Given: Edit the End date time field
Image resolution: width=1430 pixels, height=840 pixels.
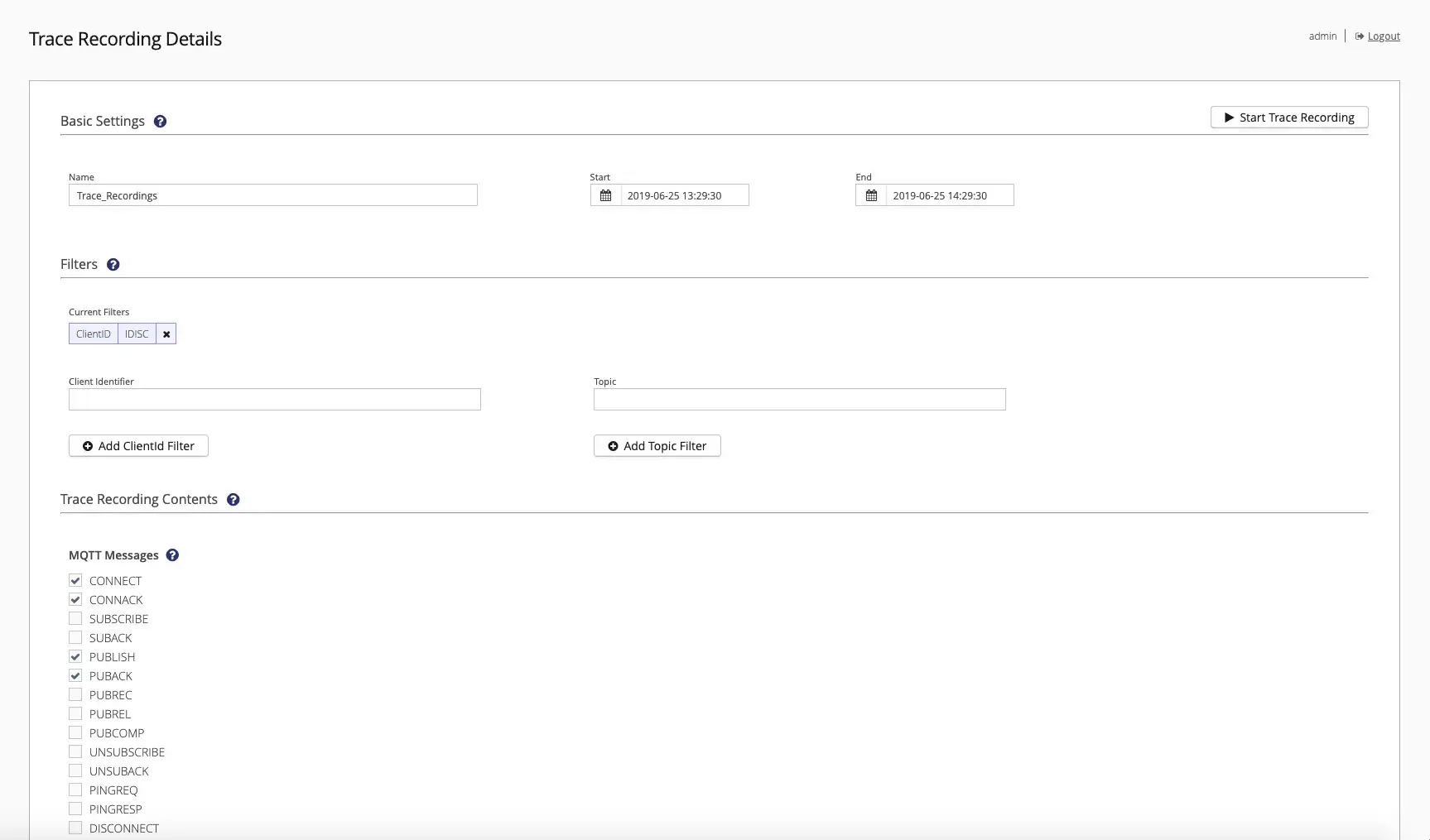Looking at the screenshot, I should click(x=950, y=195).
